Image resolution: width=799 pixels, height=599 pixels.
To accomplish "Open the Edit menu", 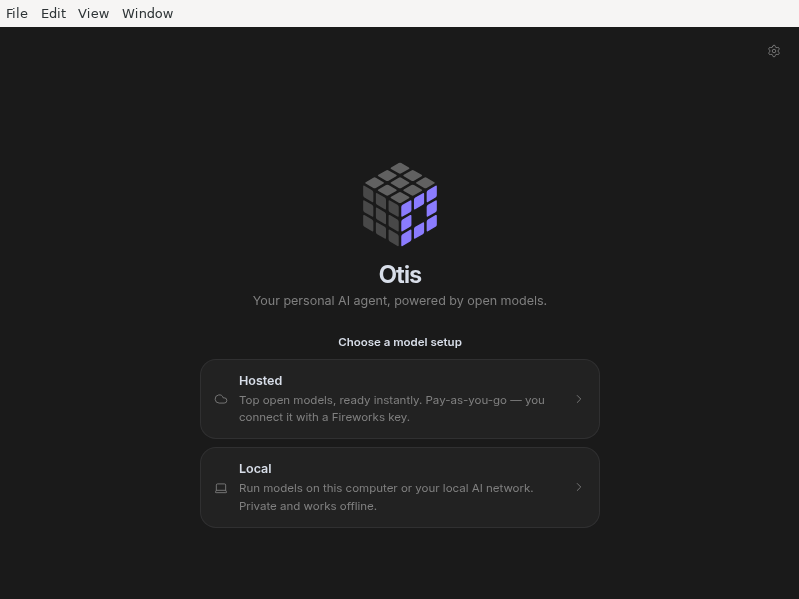I will pyautogui.click(x=54, y=14).
